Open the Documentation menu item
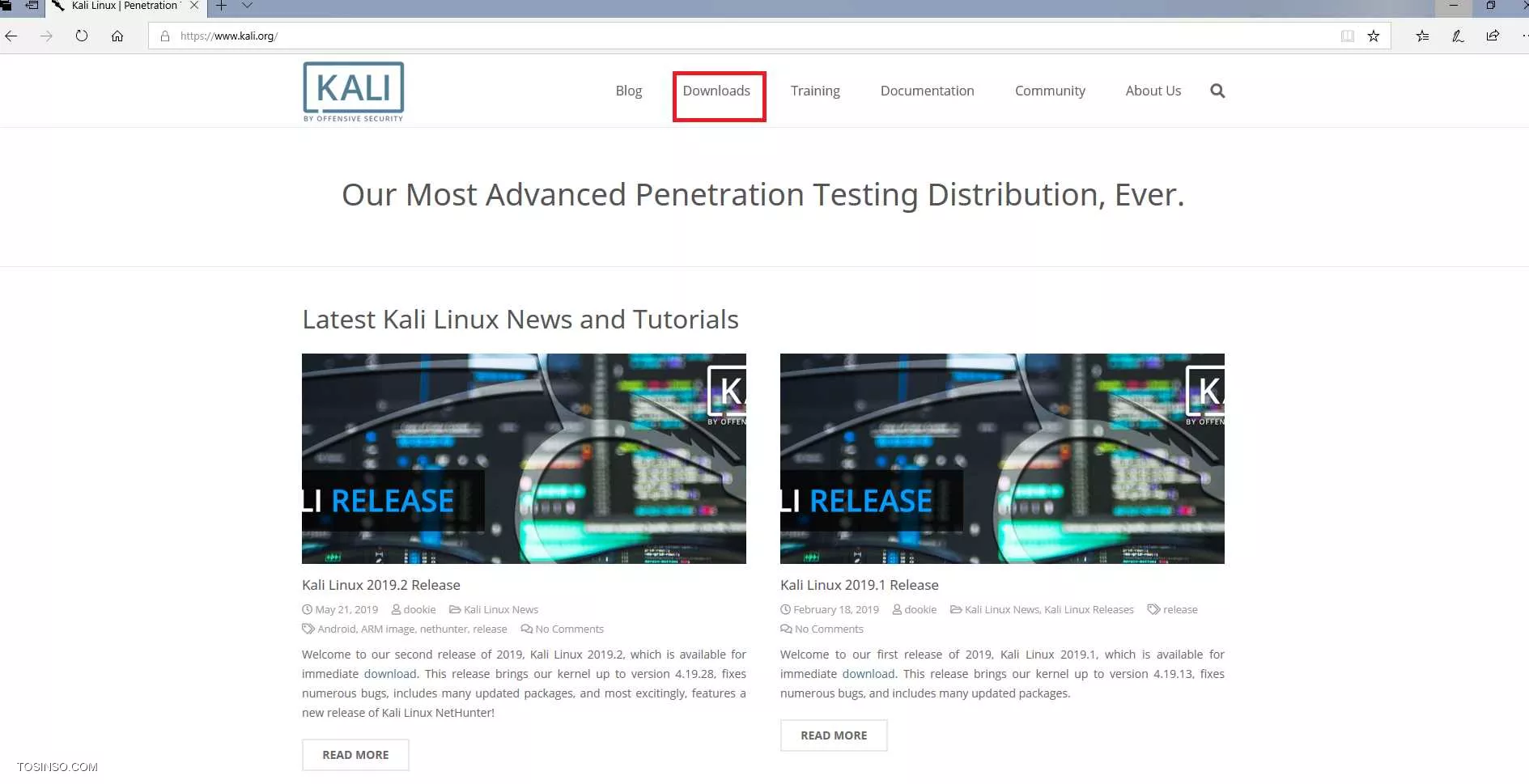 928,91
